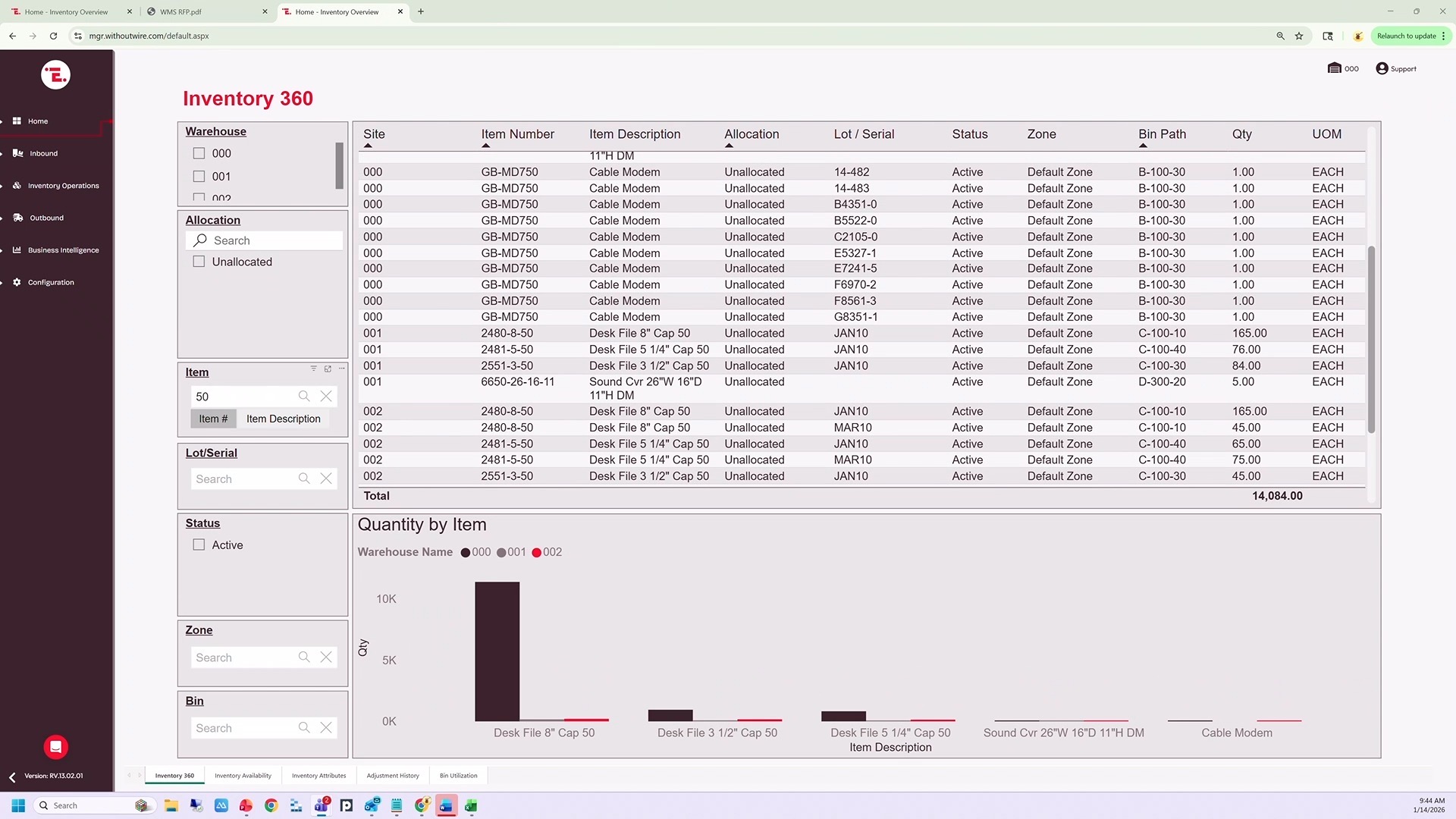The width and height of the screenshot is (1456, 819).
Task: Click Relaunch to update button
Action: tap(1406, 36)
